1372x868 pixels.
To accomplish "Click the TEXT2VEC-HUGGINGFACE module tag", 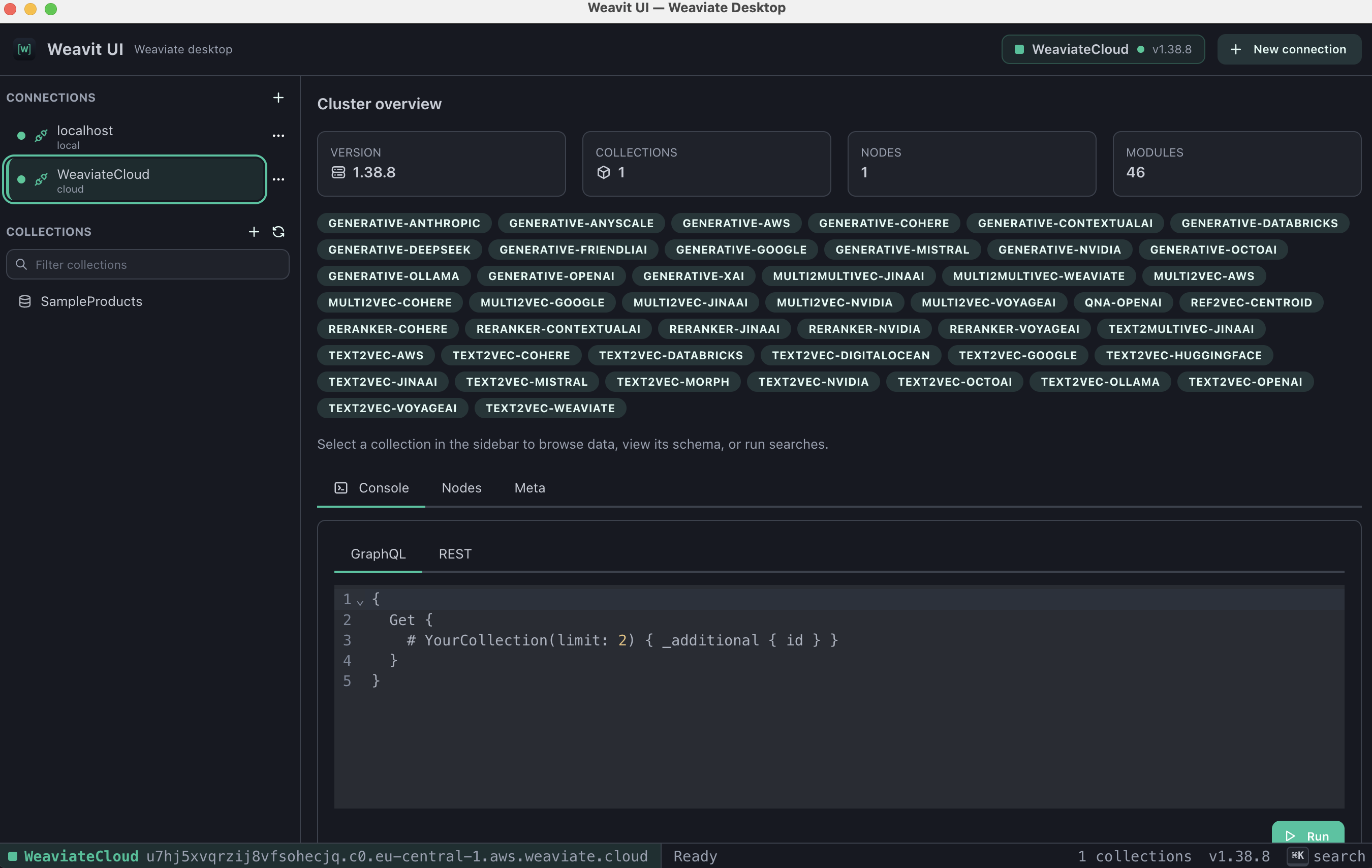I will tap(1183, 355).
